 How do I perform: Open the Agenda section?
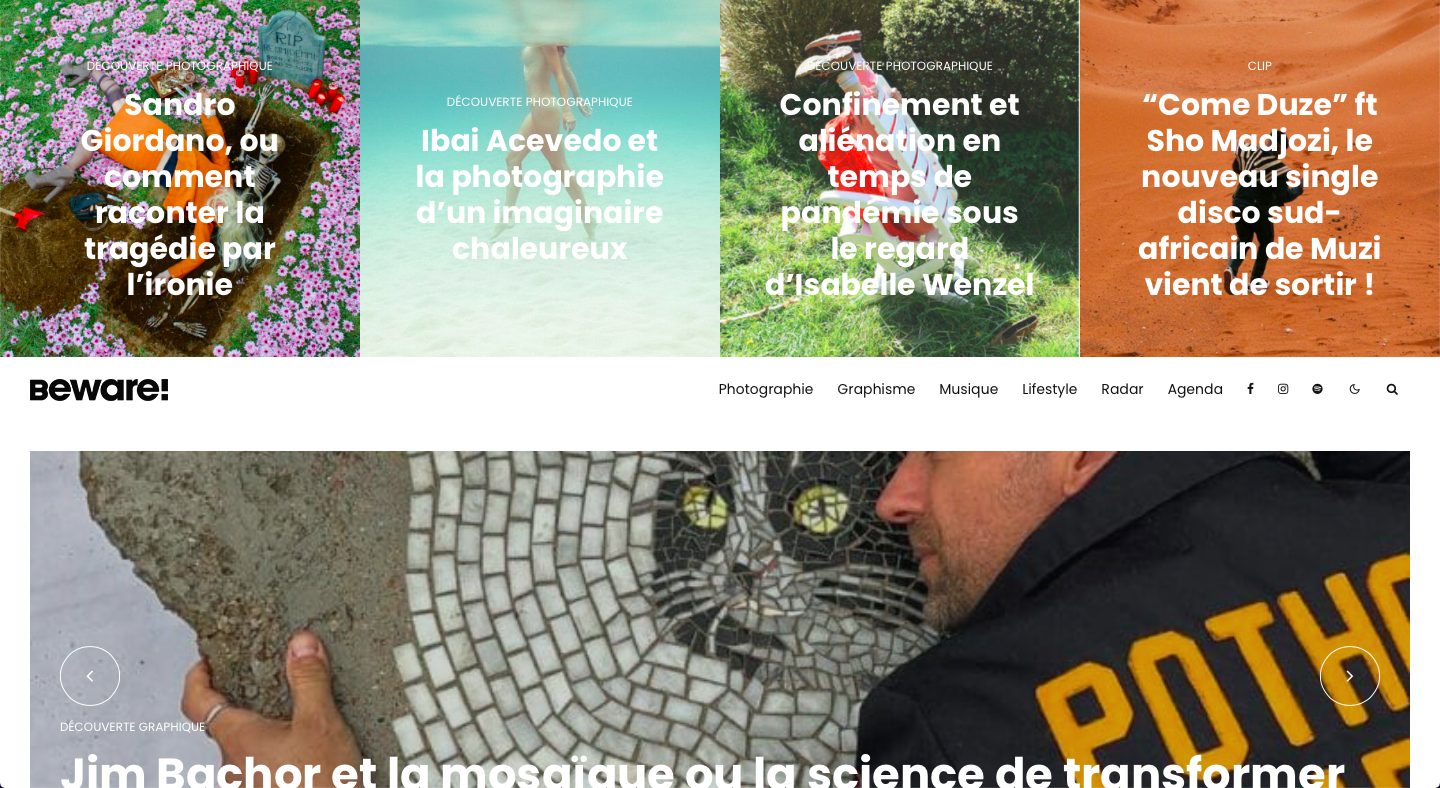(x=1195, y=389)
